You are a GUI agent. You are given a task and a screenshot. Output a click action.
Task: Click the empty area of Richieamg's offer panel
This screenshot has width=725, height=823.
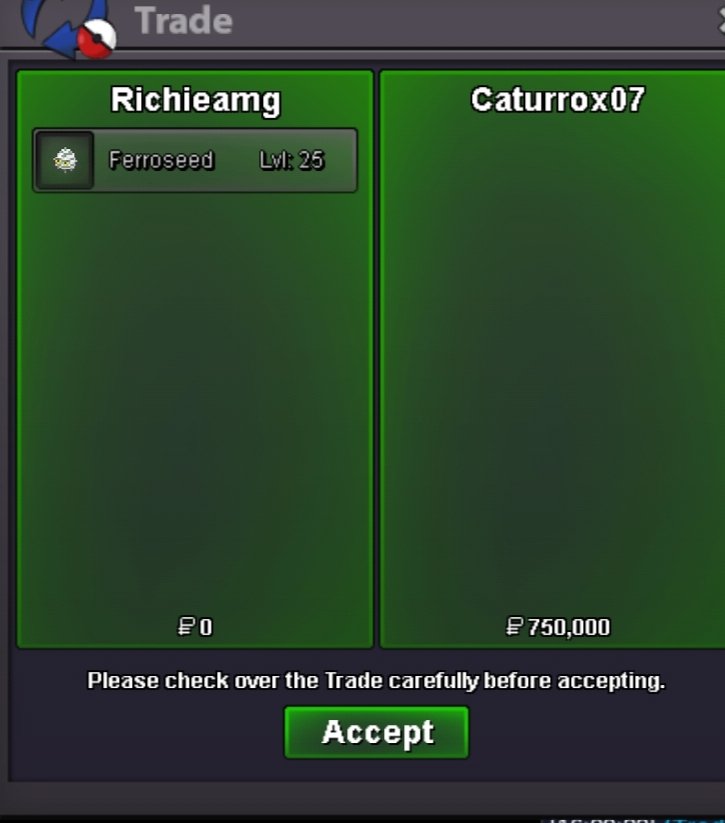195,399
